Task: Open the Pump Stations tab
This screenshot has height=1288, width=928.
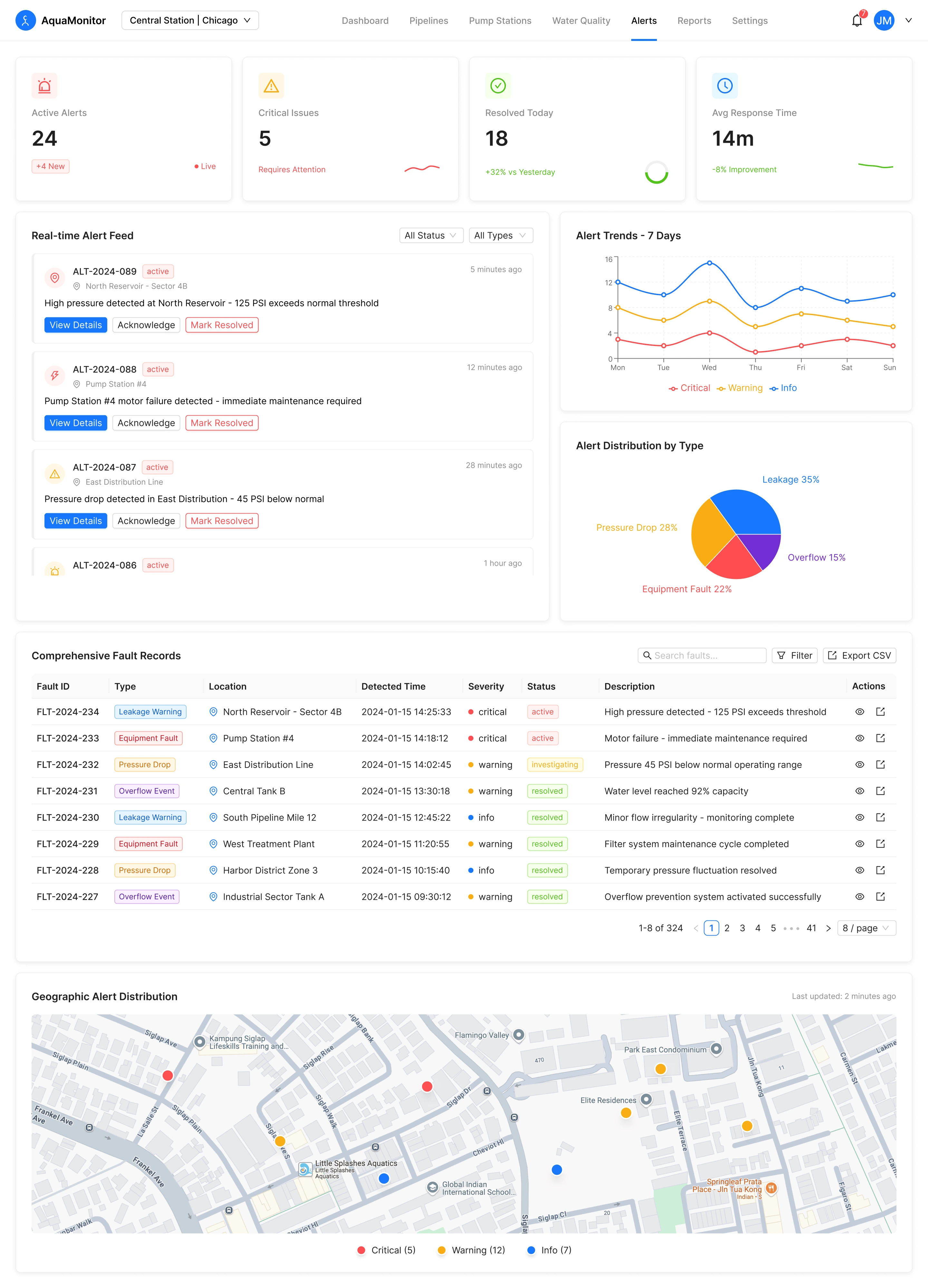Action: pyautogui.click(x=500, y=20)
